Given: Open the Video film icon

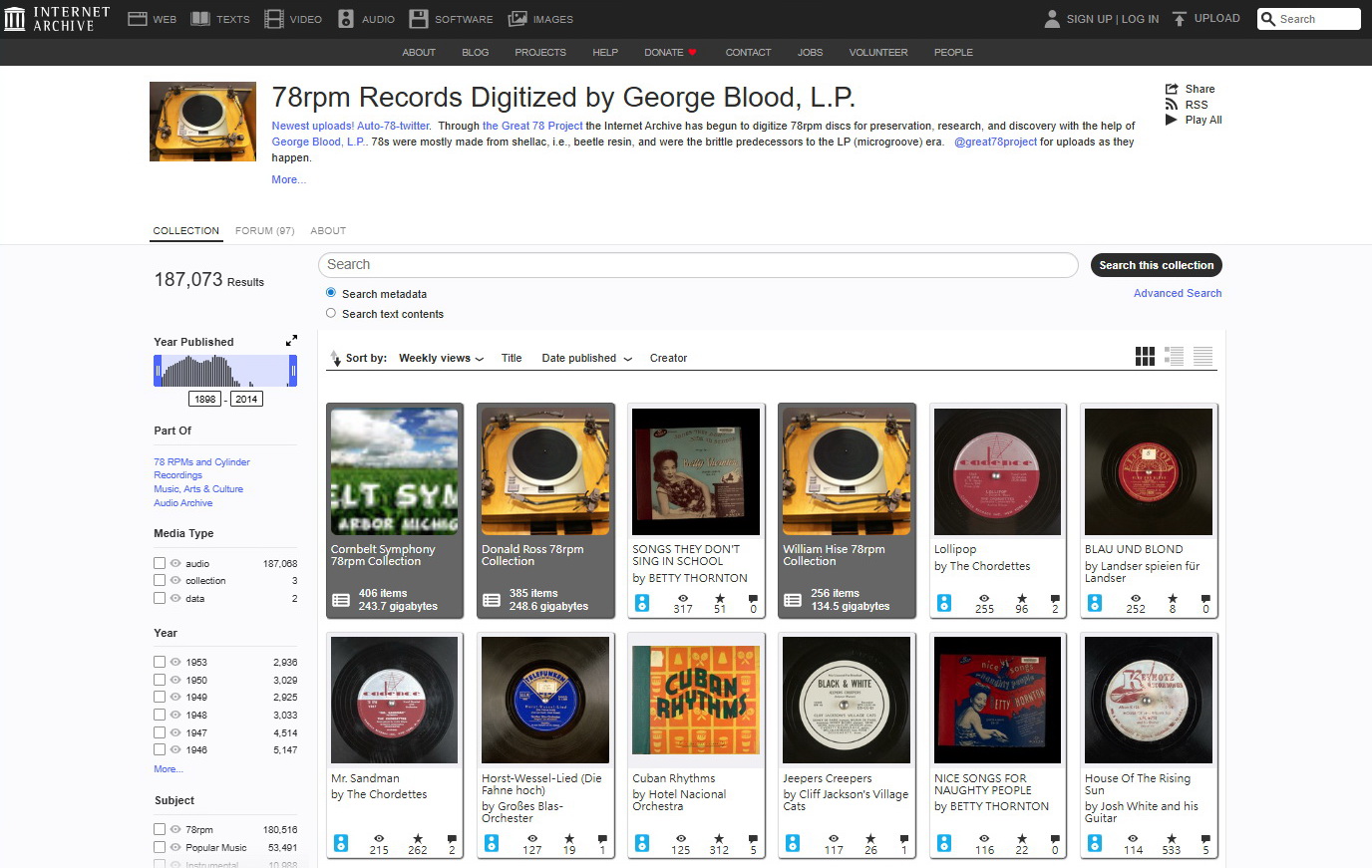Looking at the screenshot, I should coord(274,19).
